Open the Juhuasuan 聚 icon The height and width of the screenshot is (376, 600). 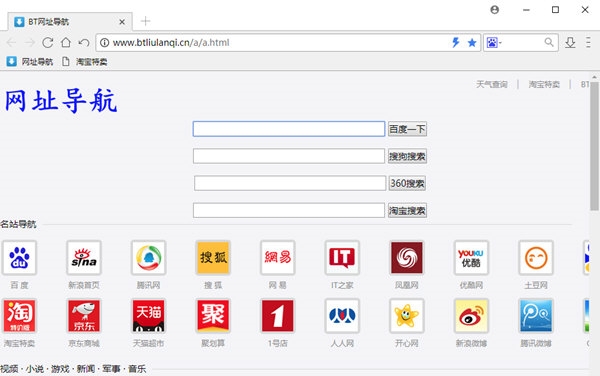click(213, 316)
